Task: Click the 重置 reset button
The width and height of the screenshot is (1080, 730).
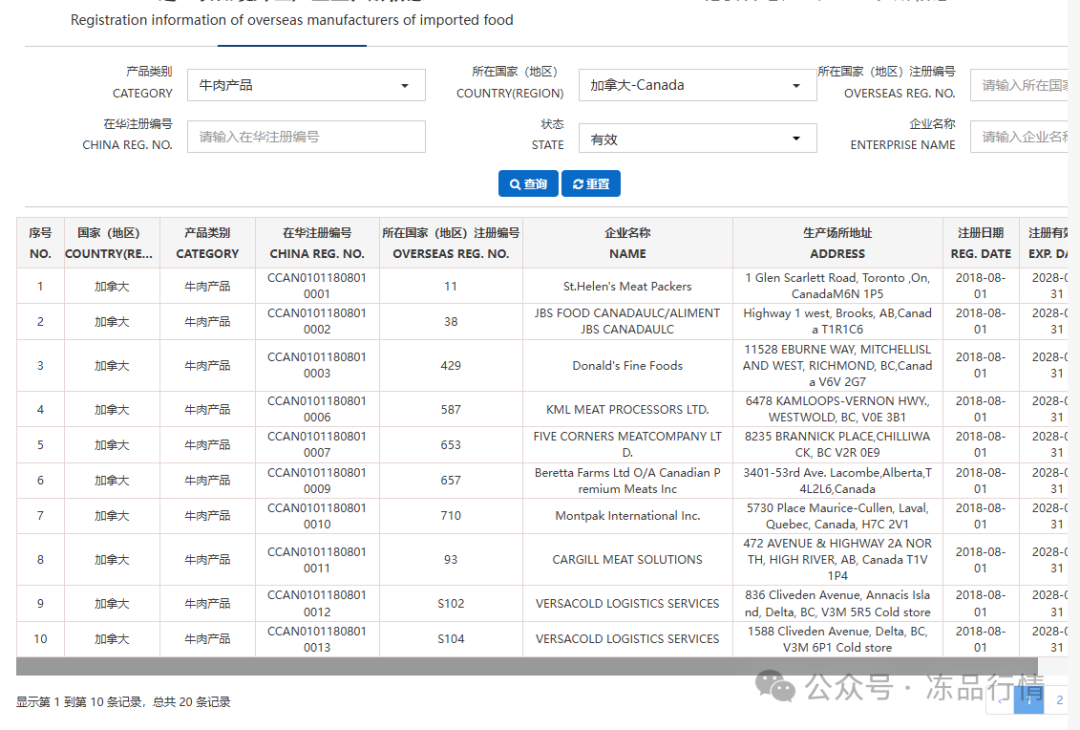Action: tap(591, 184)
